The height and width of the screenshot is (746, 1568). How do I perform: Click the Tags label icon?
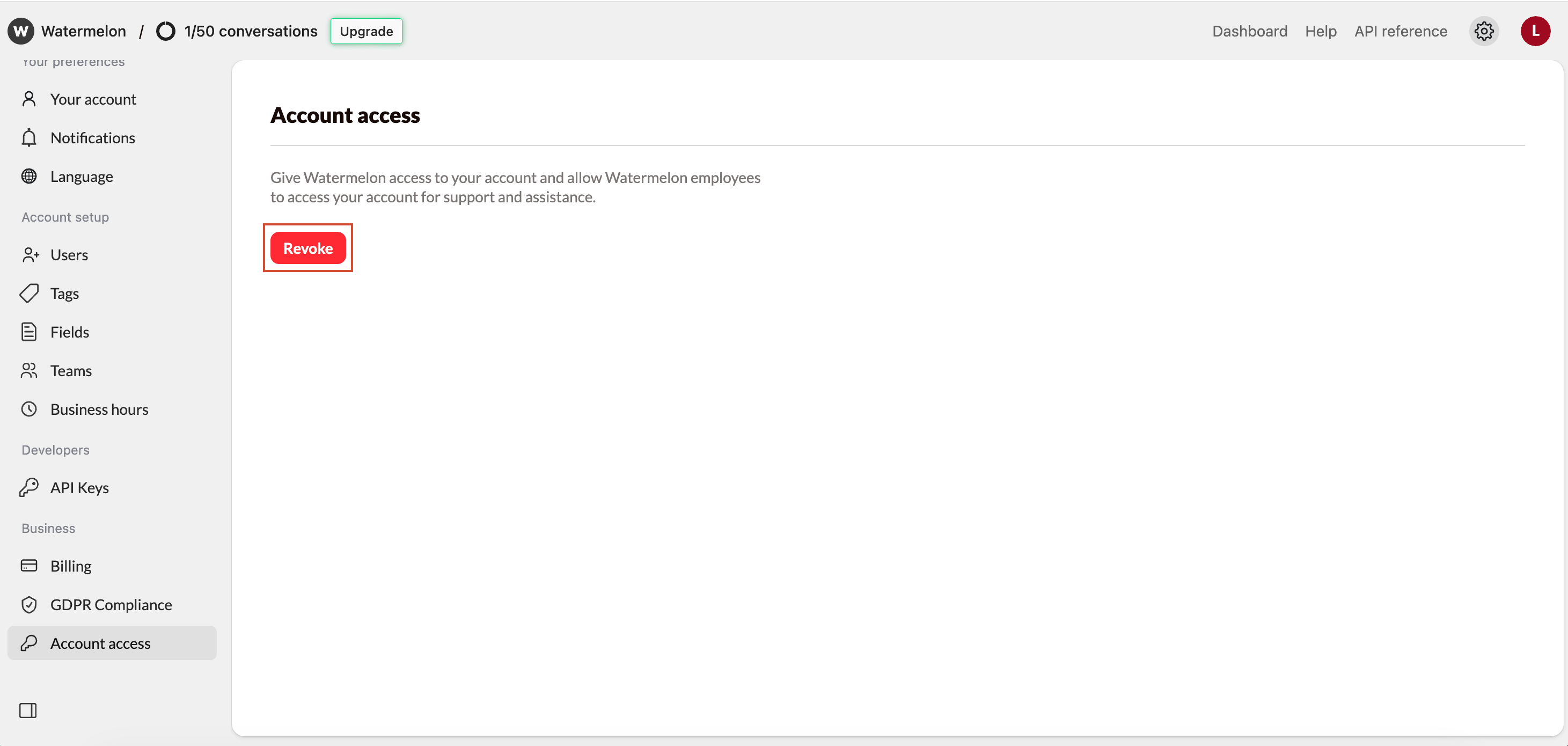(29, 294)
